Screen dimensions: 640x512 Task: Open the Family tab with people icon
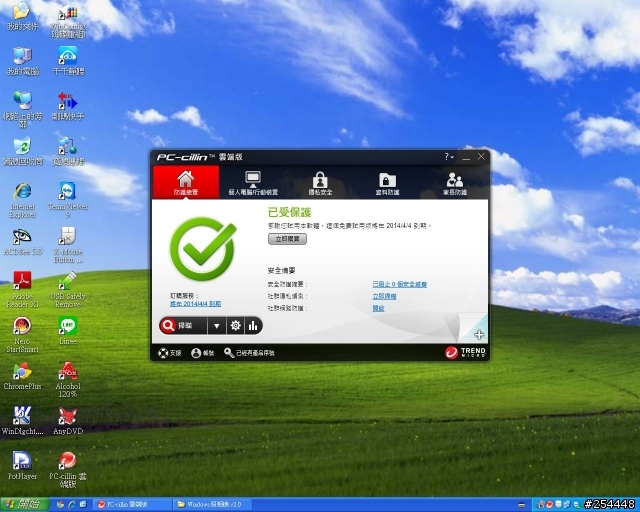(x=454, y=183)
